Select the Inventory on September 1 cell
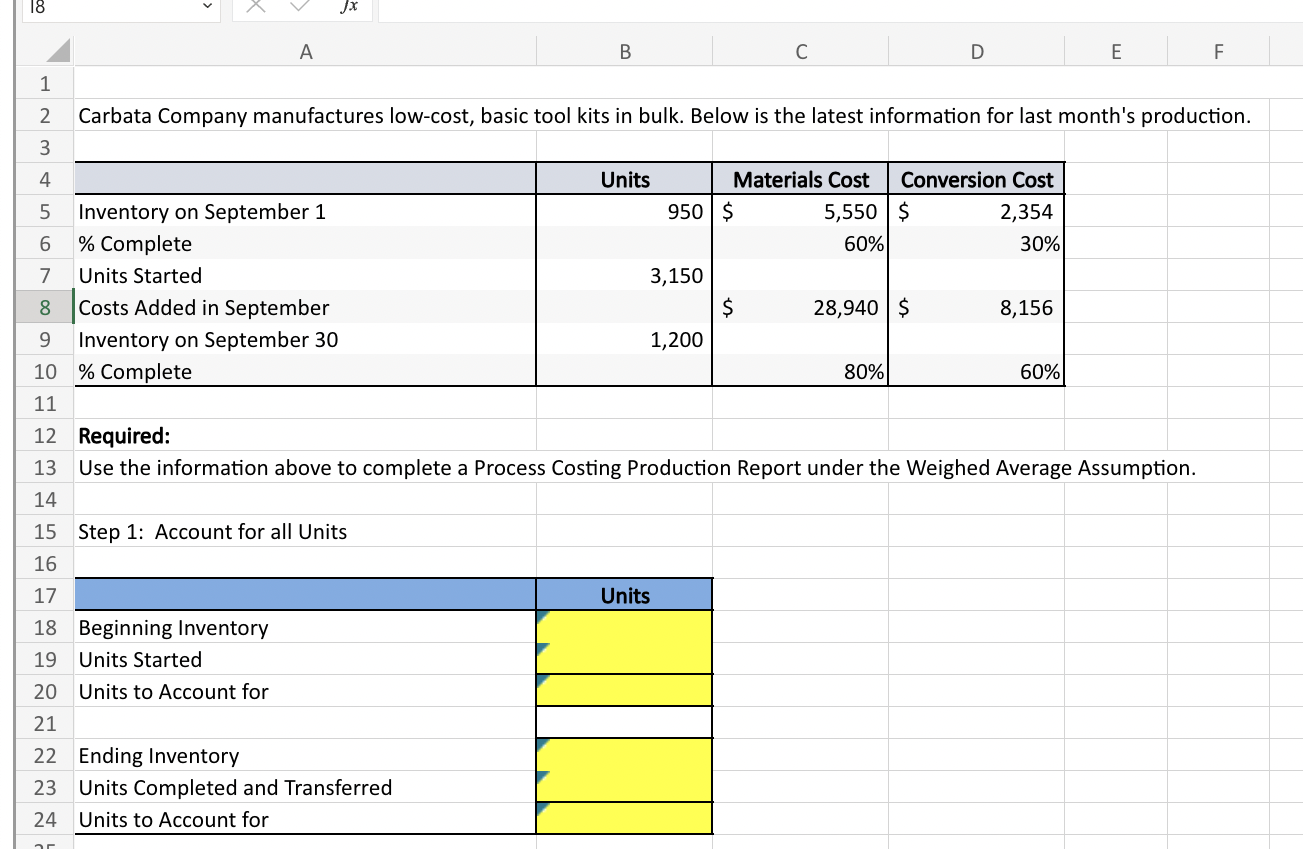Screen dimensions: 1303x849 304,211
